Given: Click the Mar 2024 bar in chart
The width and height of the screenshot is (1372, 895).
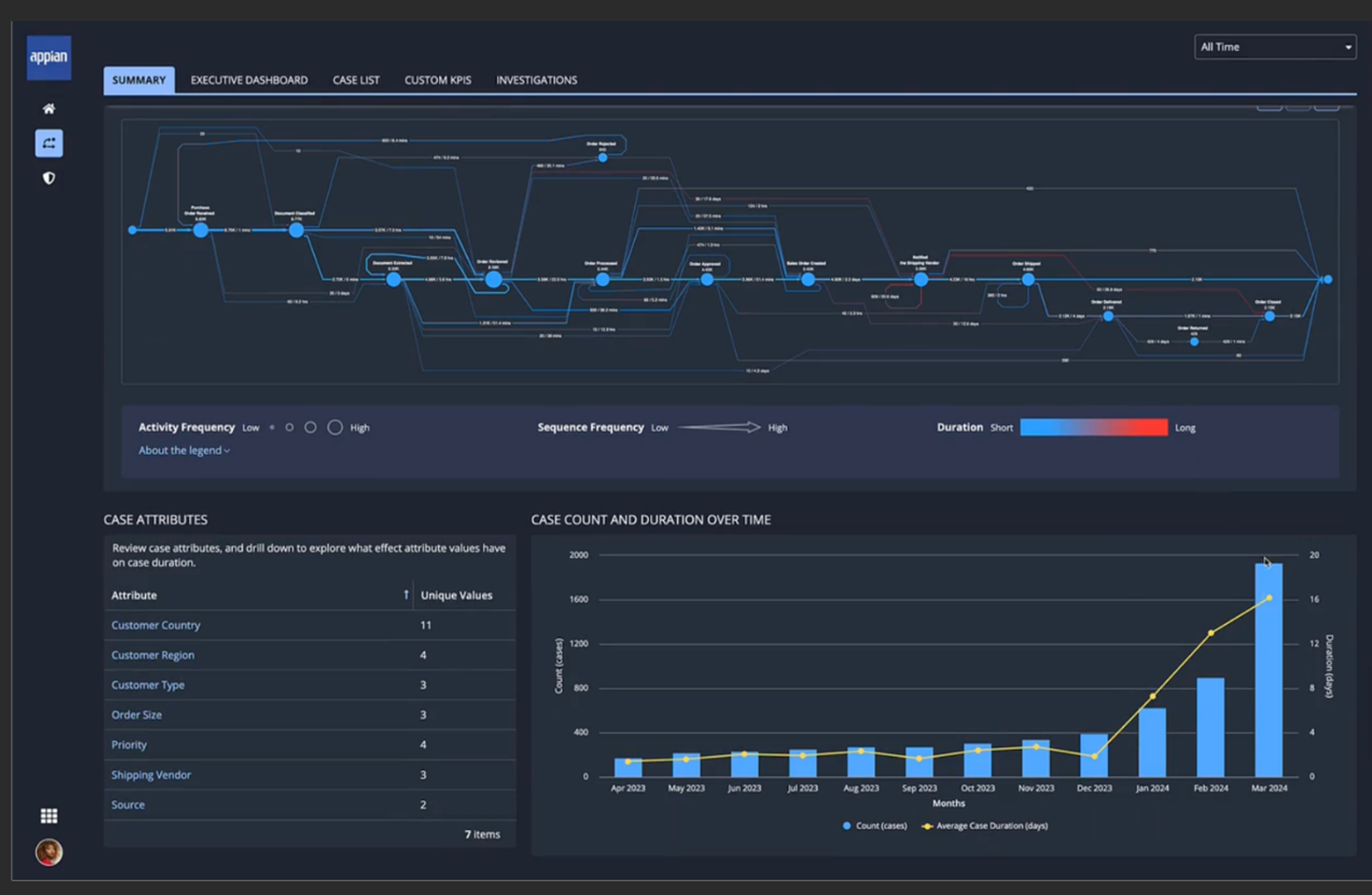Looking at the screenshot, I should tap(1268, 669).
